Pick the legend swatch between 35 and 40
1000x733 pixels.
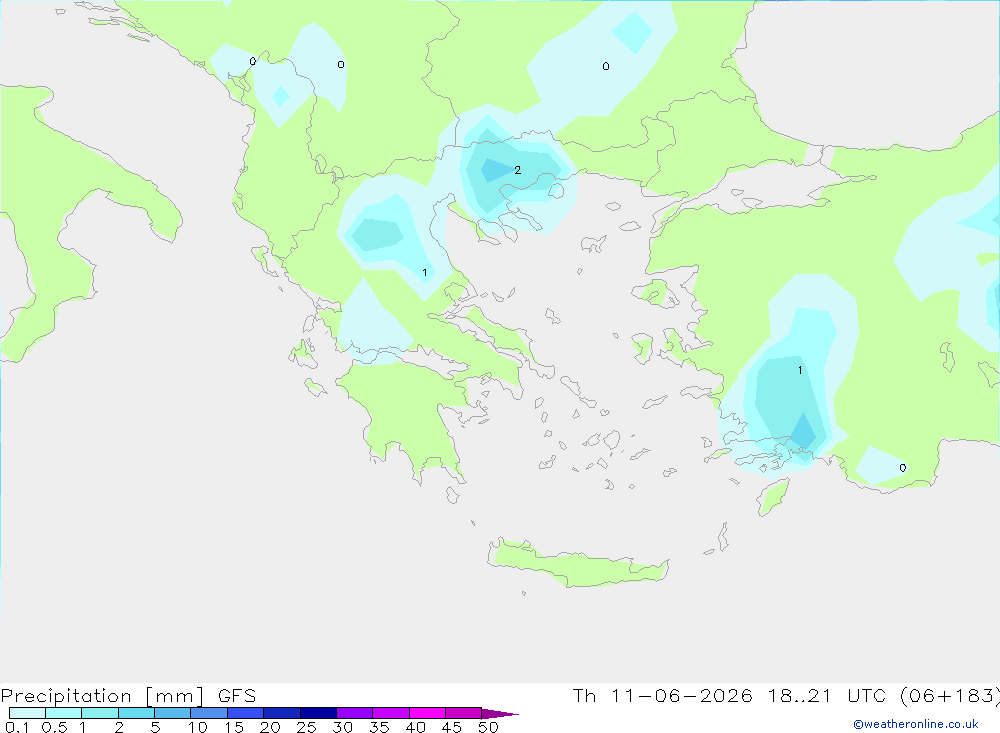(x=391, y=713)
